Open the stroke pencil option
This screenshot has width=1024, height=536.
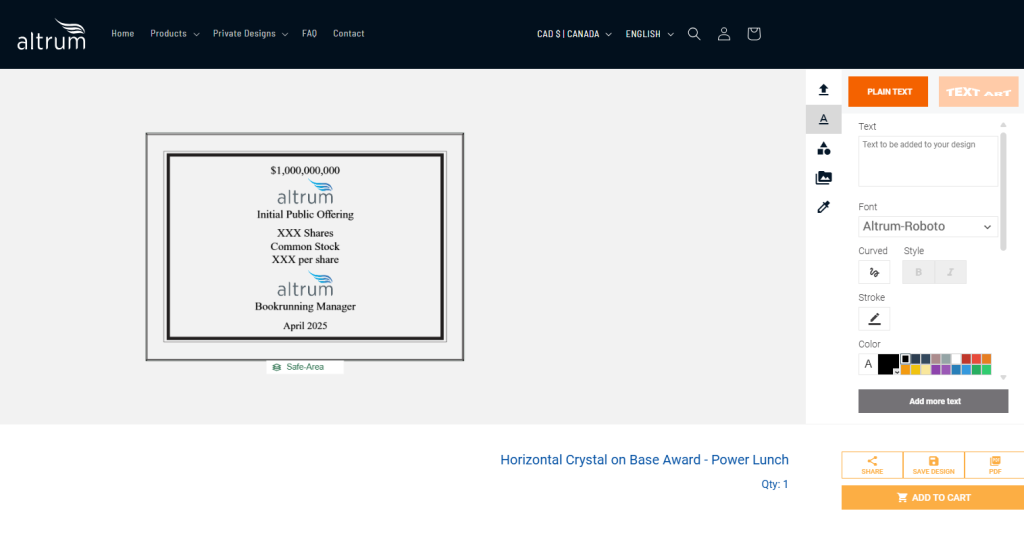(874, 319)
